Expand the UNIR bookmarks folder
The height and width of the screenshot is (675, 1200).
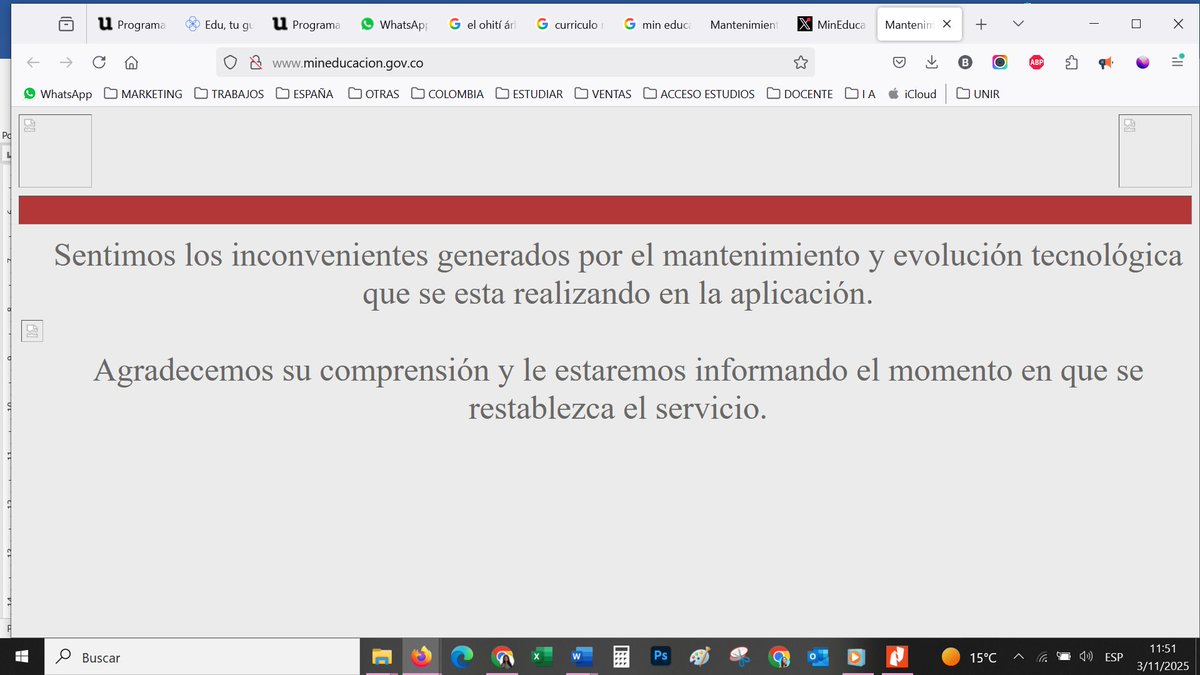pos(978,94)
